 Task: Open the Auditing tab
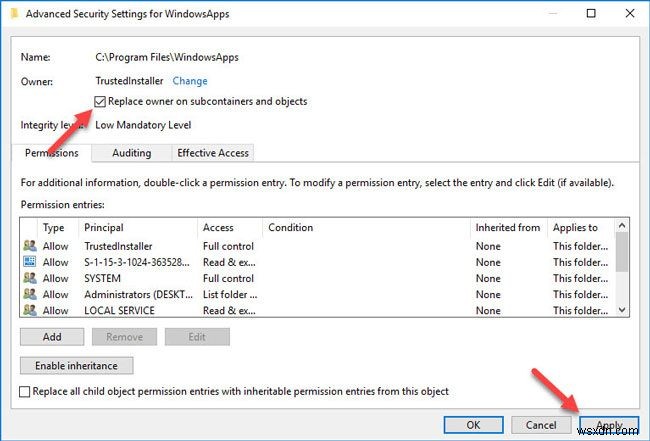(131, 153)
